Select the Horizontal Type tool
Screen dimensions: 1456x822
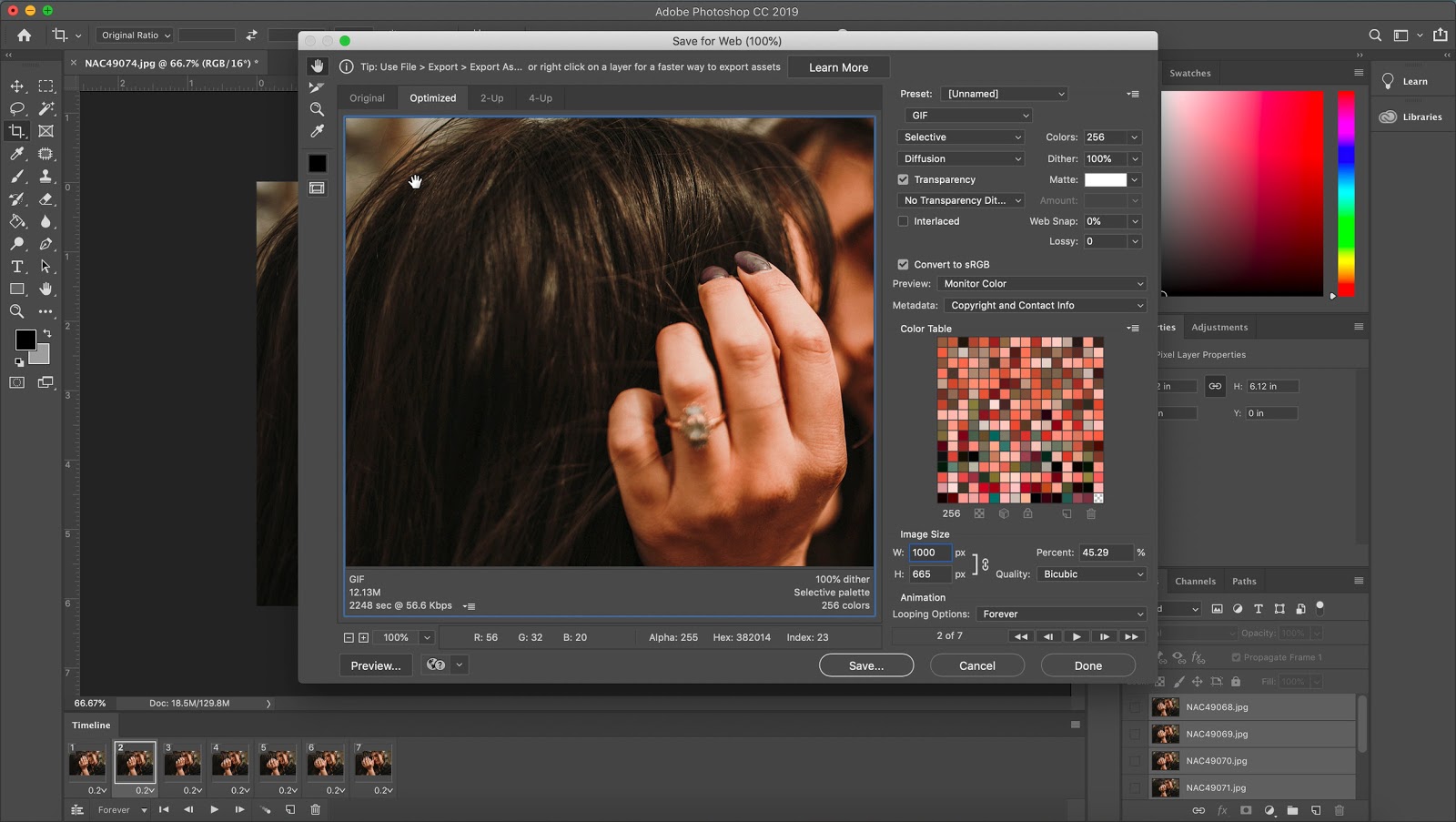click(17, 267)
